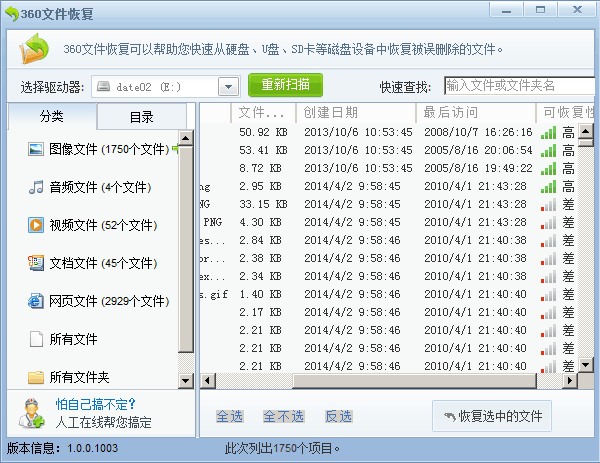Minimize the 360文件恢复 window
Image resolution: width=600 pixels, height=463 pixels.
[506, 10]
